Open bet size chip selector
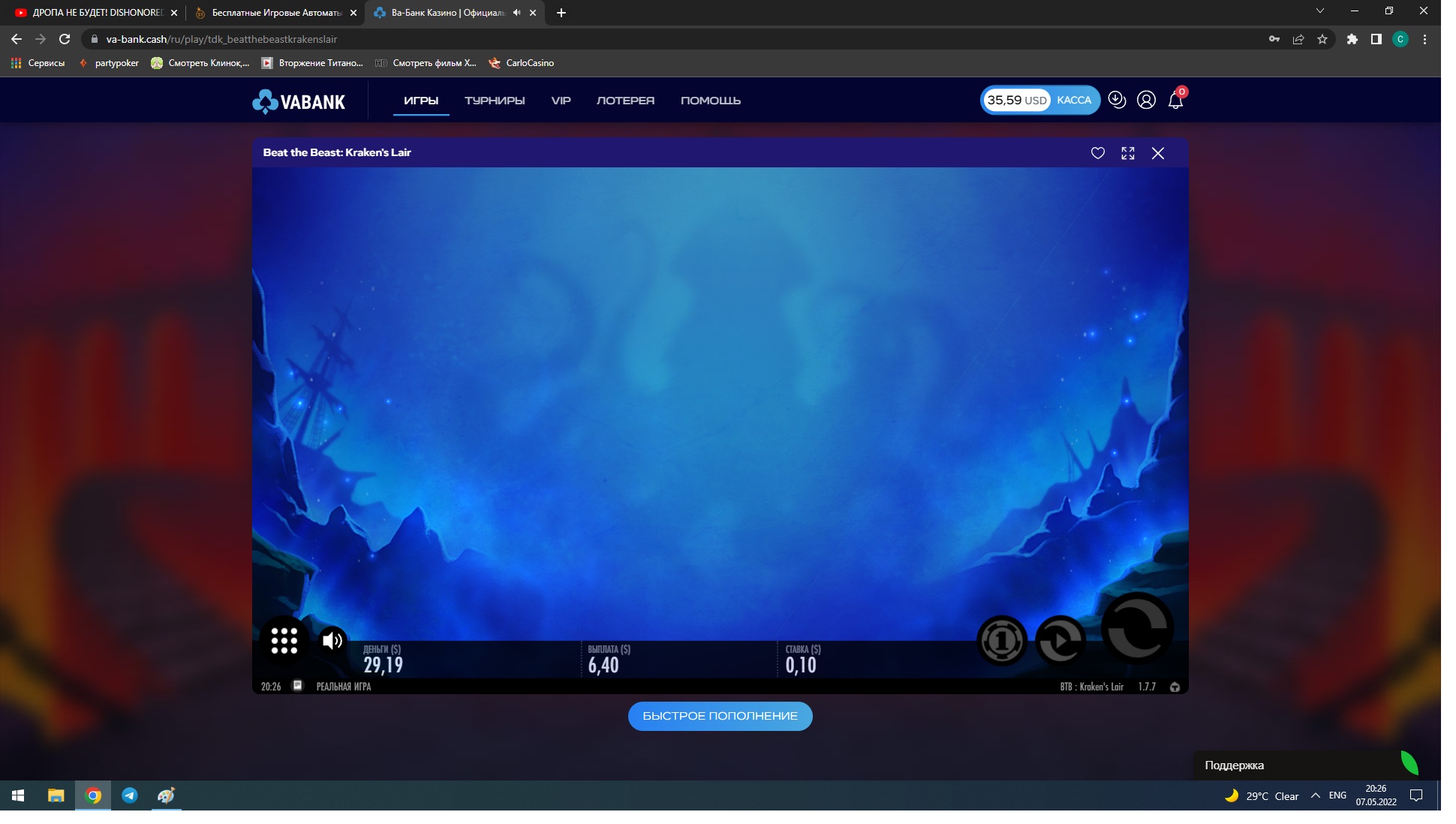Screen dimensions: 1456x824 point(1001,640)
